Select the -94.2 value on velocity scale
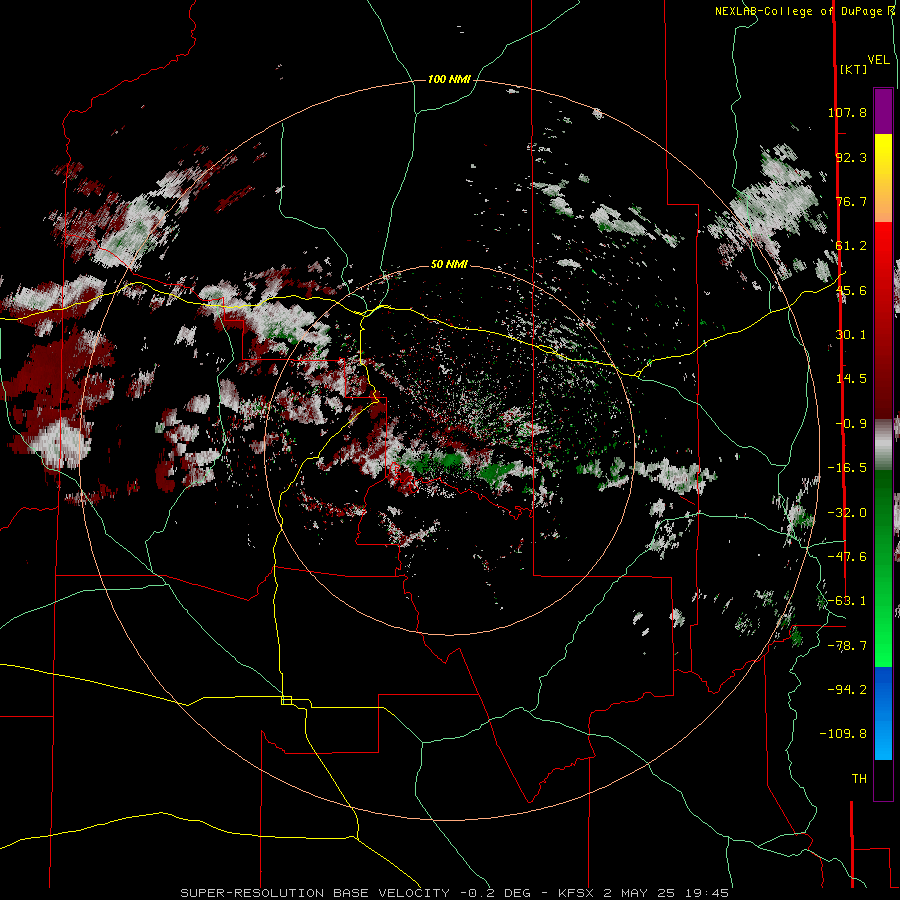This screenshot has width=900, height=900. (847, 690)
